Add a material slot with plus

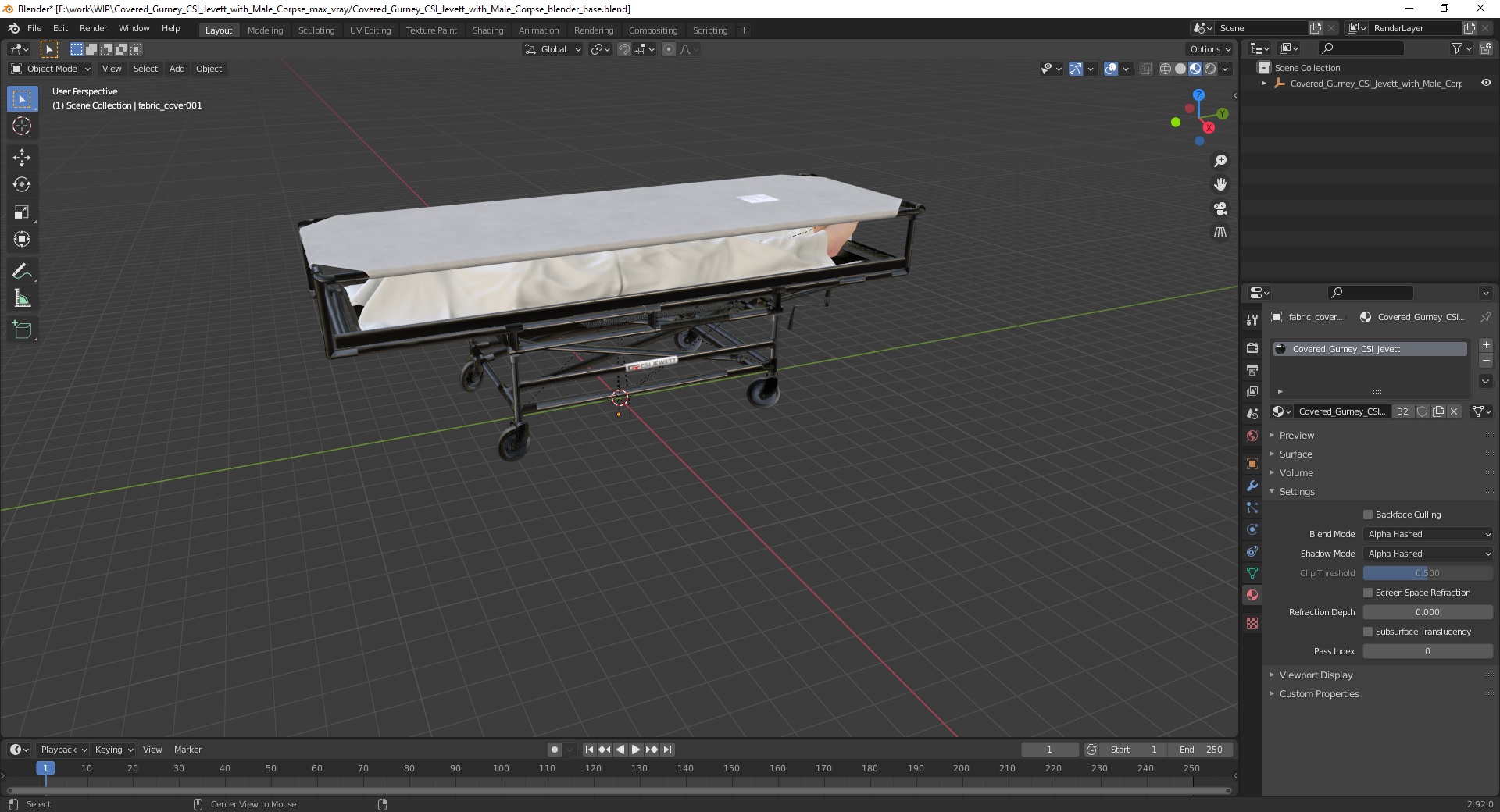pyautogui.click(x=1486, y=345)
